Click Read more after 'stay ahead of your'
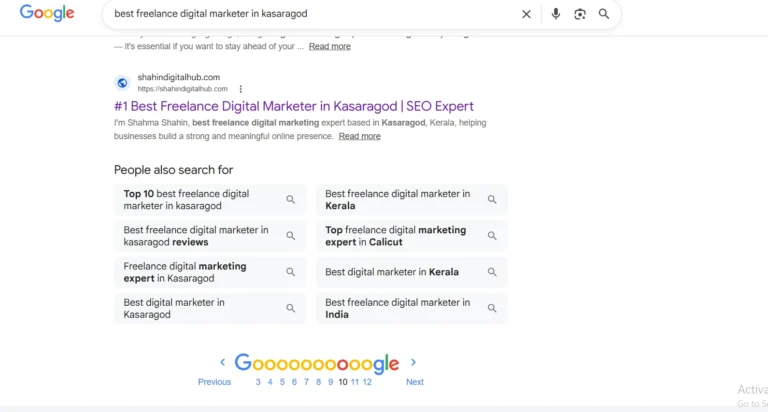The image size is (768, 412). [x=330, y=47]
